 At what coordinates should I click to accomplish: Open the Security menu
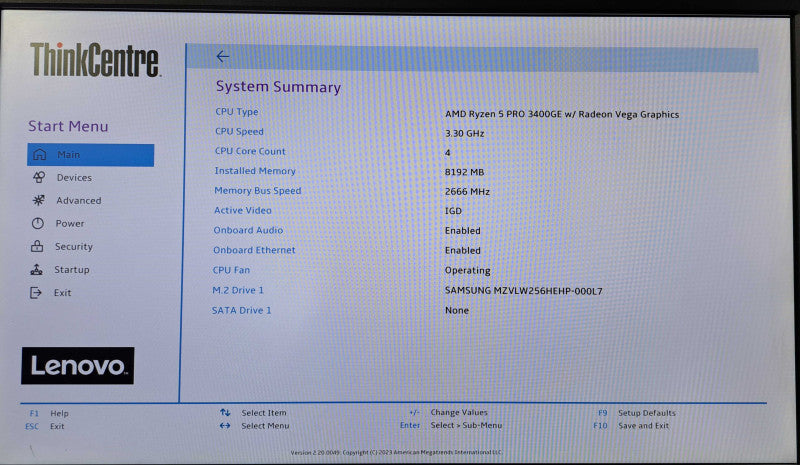pyautogui.click(x=74, y=247)
